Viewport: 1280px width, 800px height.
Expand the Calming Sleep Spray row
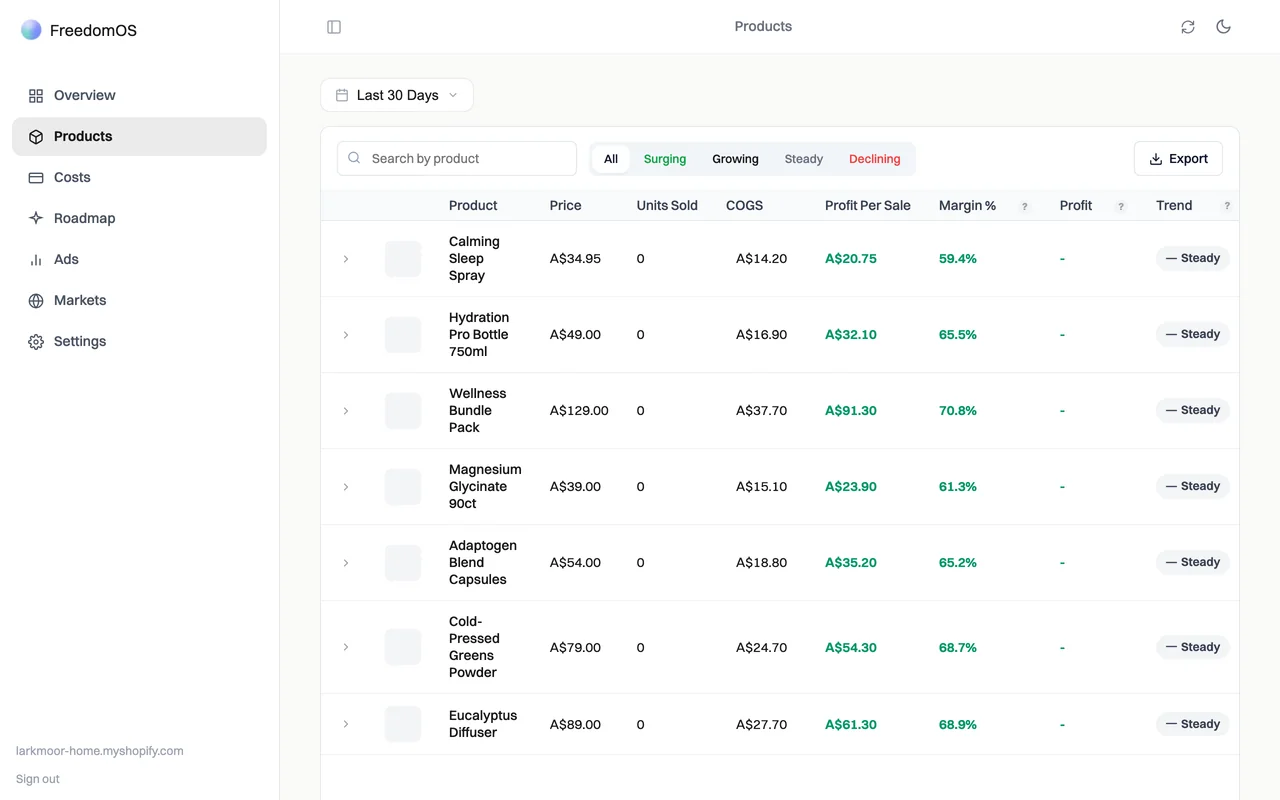click(x=346, y=259)
